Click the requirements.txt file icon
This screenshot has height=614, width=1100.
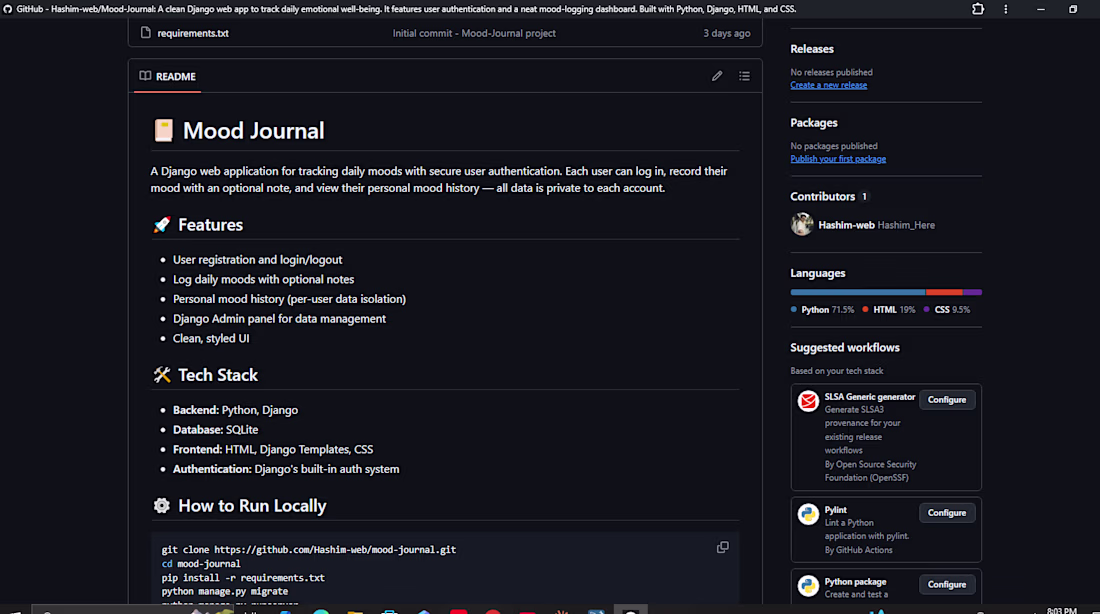coord(145,33)
